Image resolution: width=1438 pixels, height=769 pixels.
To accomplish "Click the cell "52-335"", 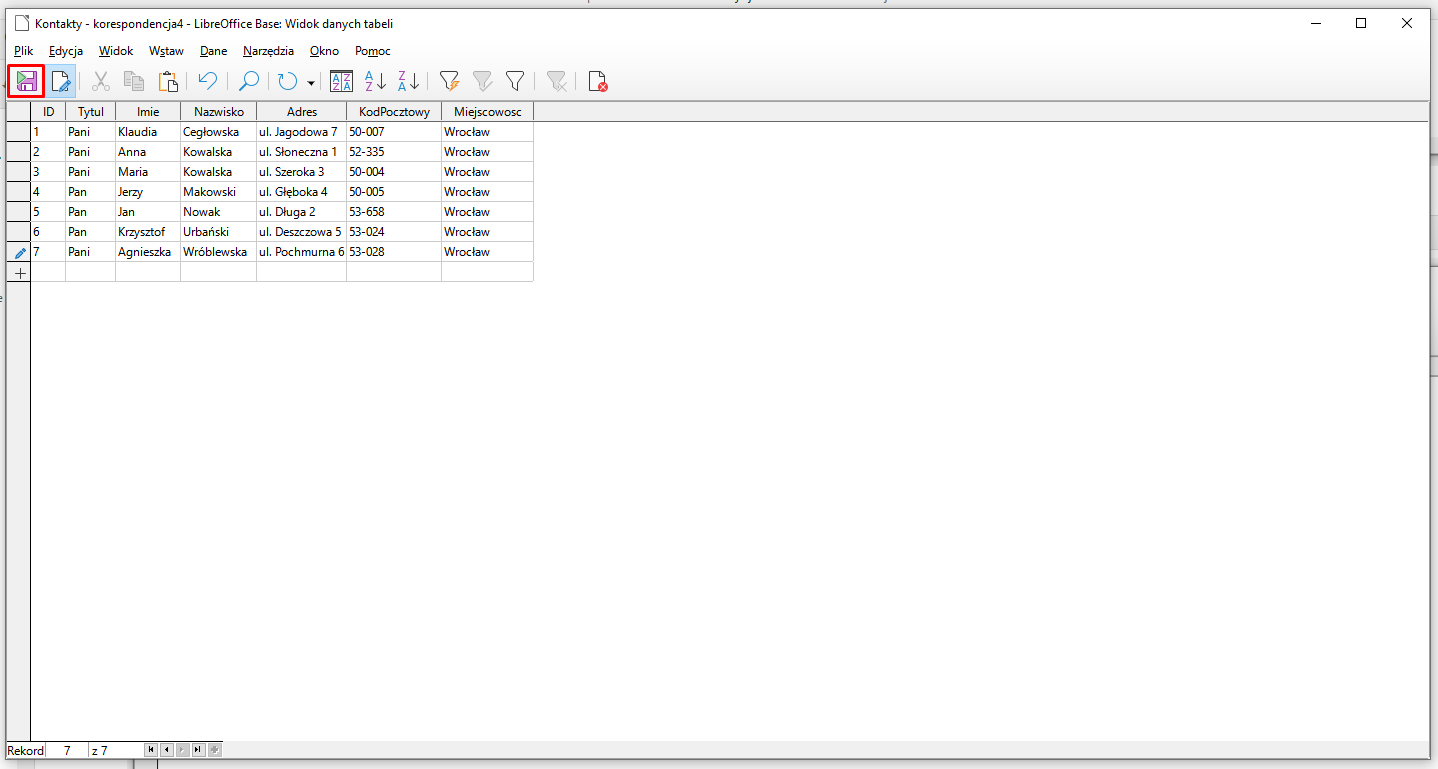I will click(x=394, y=152).
